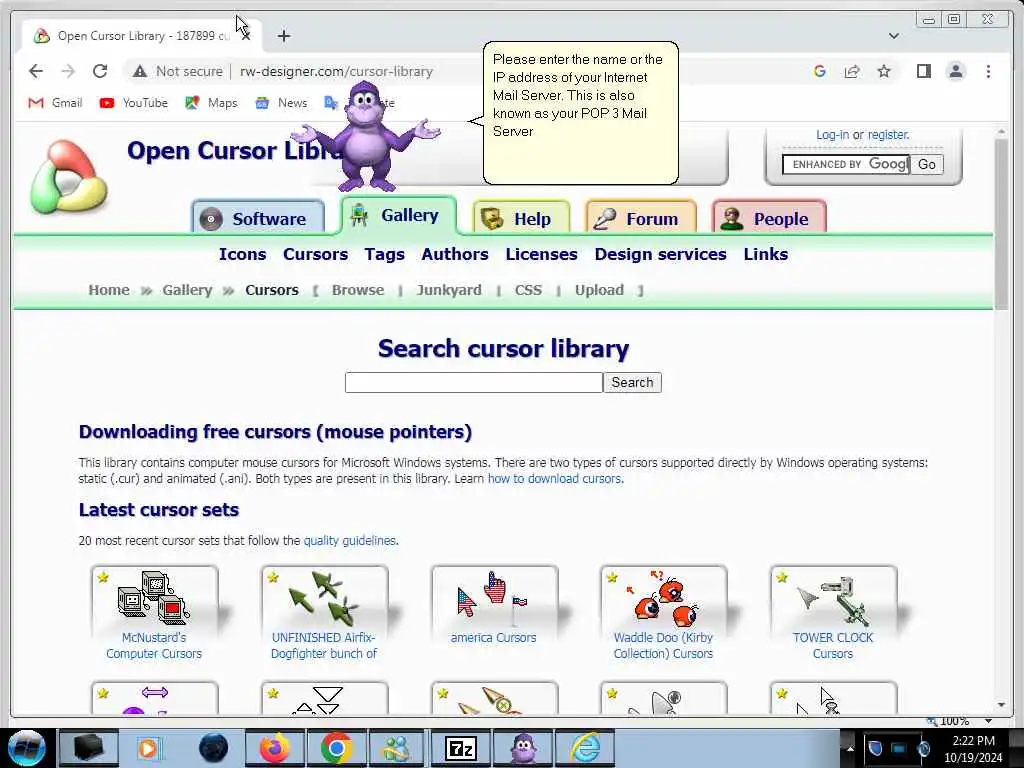The image size is (1024, 768).
Task: Open the Browse cursors link
Action: pos(358,290)
